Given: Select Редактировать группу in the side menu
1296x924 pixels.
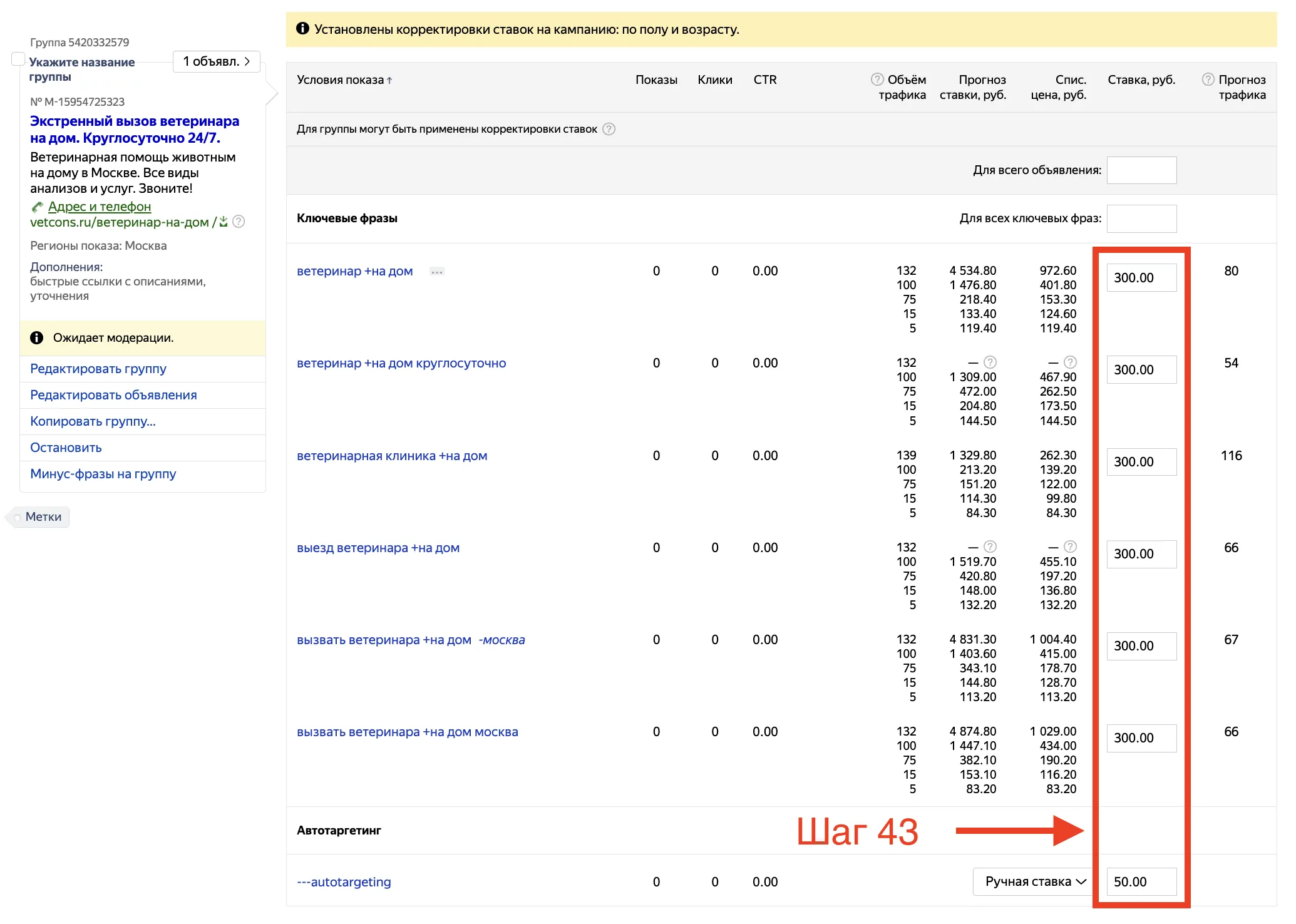Looking at the screenshot, I should 98,369.
